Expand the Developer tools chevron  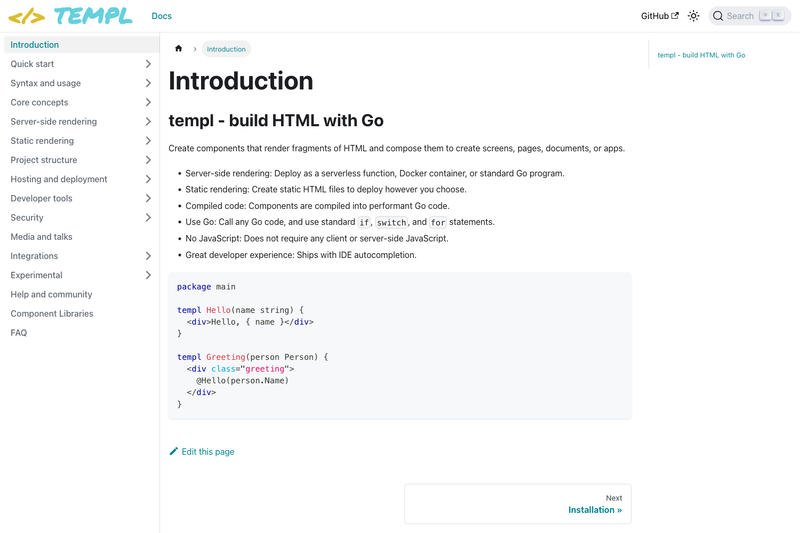tap(148, 198)
